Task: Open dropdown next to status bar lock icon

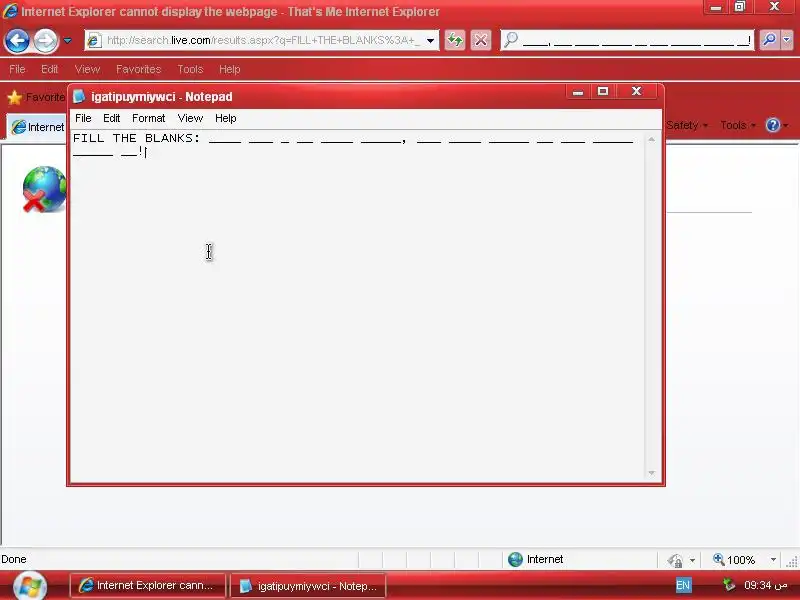Action: [692, 560]
